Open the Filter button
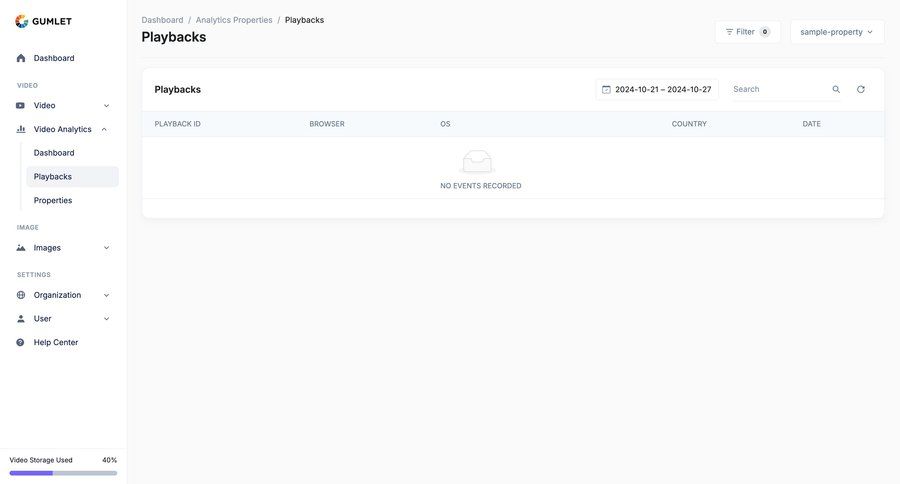900x484 pixels. coord(747,32)
